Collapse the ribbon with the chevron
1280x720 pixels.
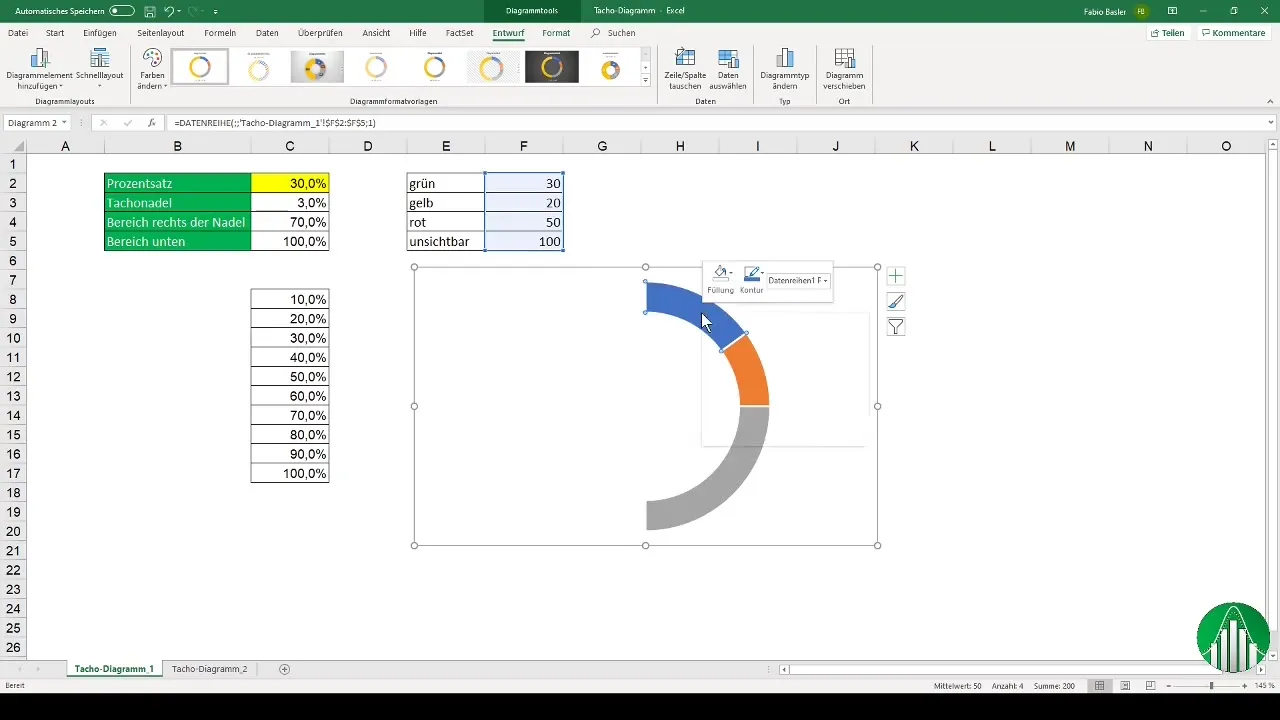[1270, 103]
